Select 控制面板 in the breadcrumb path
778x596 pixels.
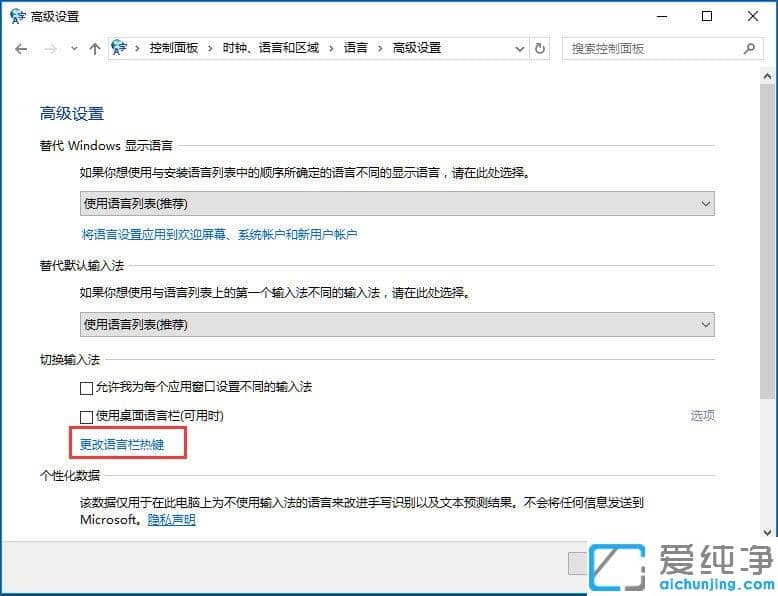tap(173, 48)
